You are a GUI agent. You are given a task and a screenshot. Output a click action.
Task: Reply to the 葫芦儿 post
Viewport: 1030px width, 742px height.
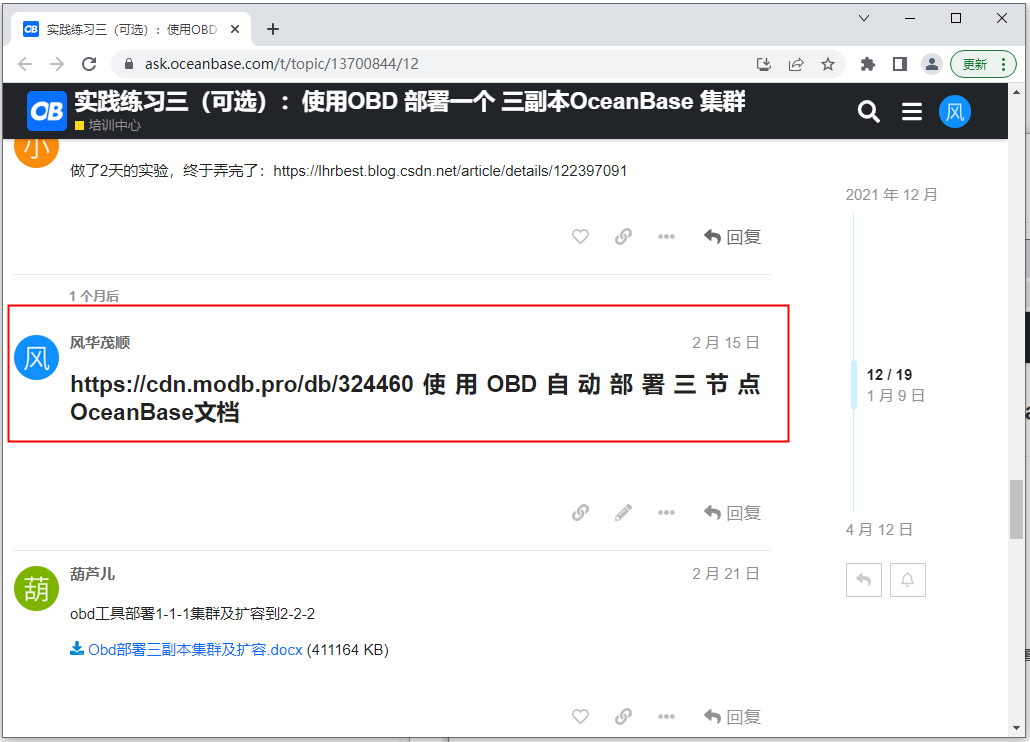(x=732, y=716)
